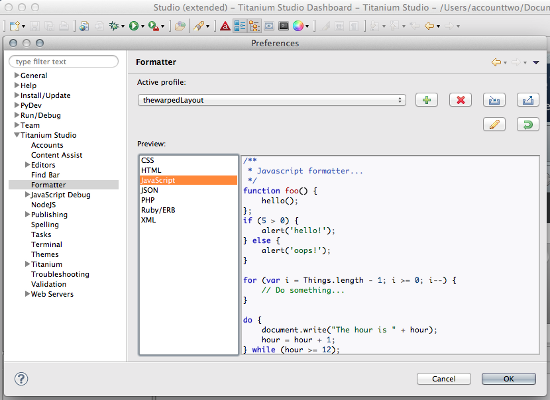
Task: Click the red warning triangle icon
Action: pyautogui.click(x=225, y=26)
